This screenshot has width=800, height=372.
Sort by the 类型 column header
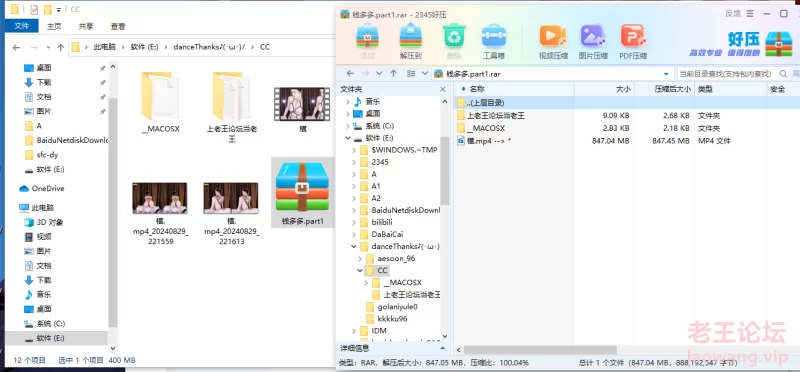coord(730,89)
